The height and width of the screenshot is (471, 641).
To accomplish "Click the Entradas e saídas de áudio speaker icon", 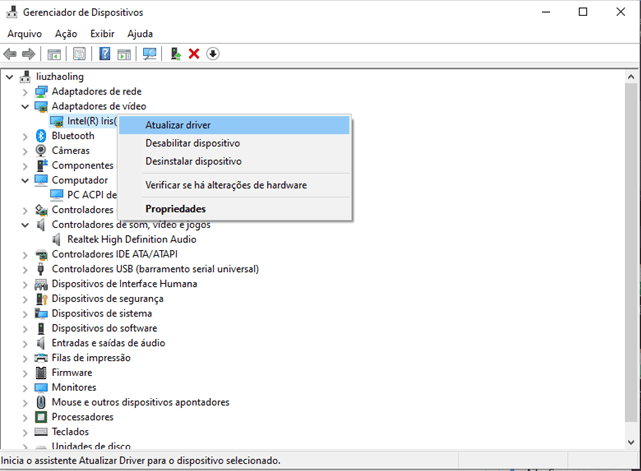I will (x=40, y=343).
